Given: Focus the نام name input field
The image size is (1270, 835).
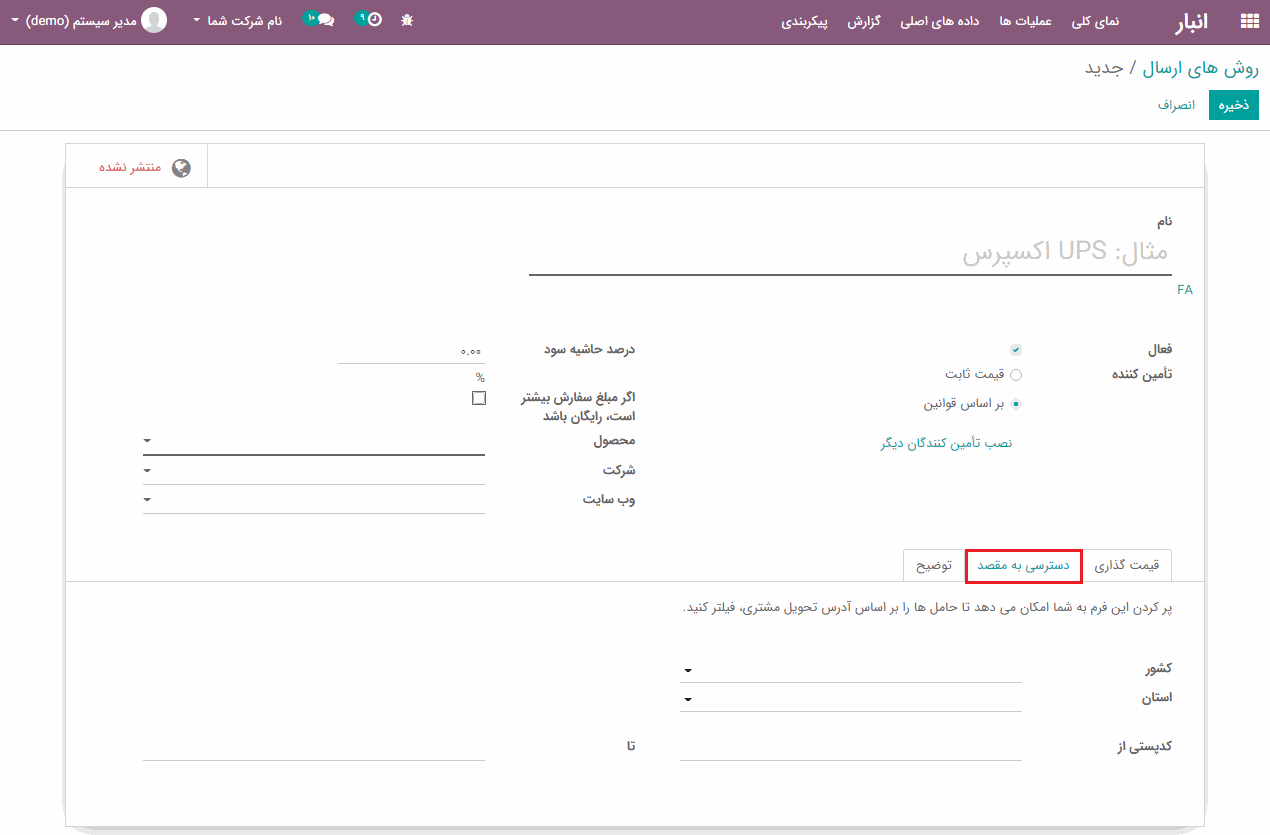Looking at the screenshot, I should 850,252.
